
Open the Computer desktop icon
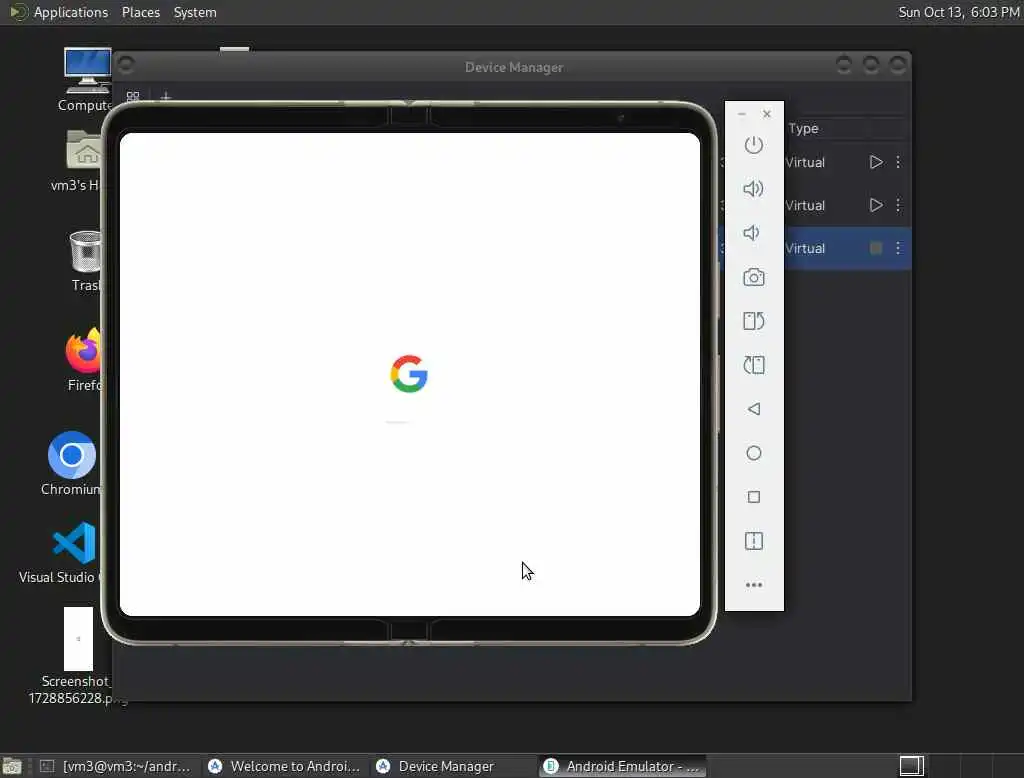(86, 80)
